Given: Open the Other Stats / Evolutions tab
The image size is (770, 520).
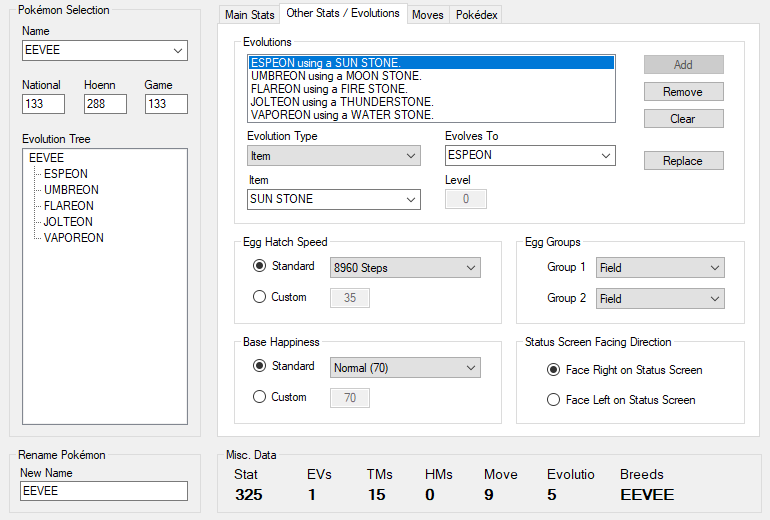Looking at the screenshot, I should [343, 13].
